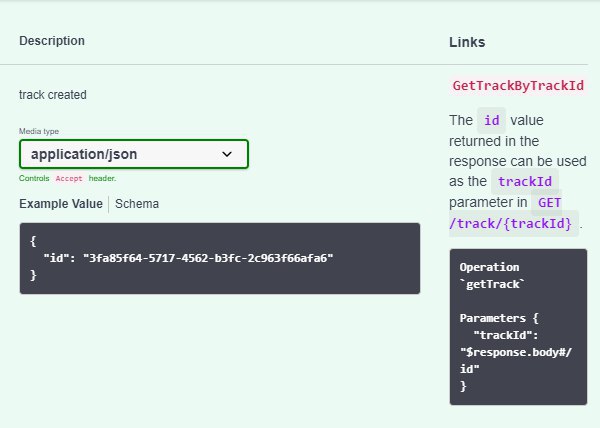Click the Description column header

[x=52, y=41]
